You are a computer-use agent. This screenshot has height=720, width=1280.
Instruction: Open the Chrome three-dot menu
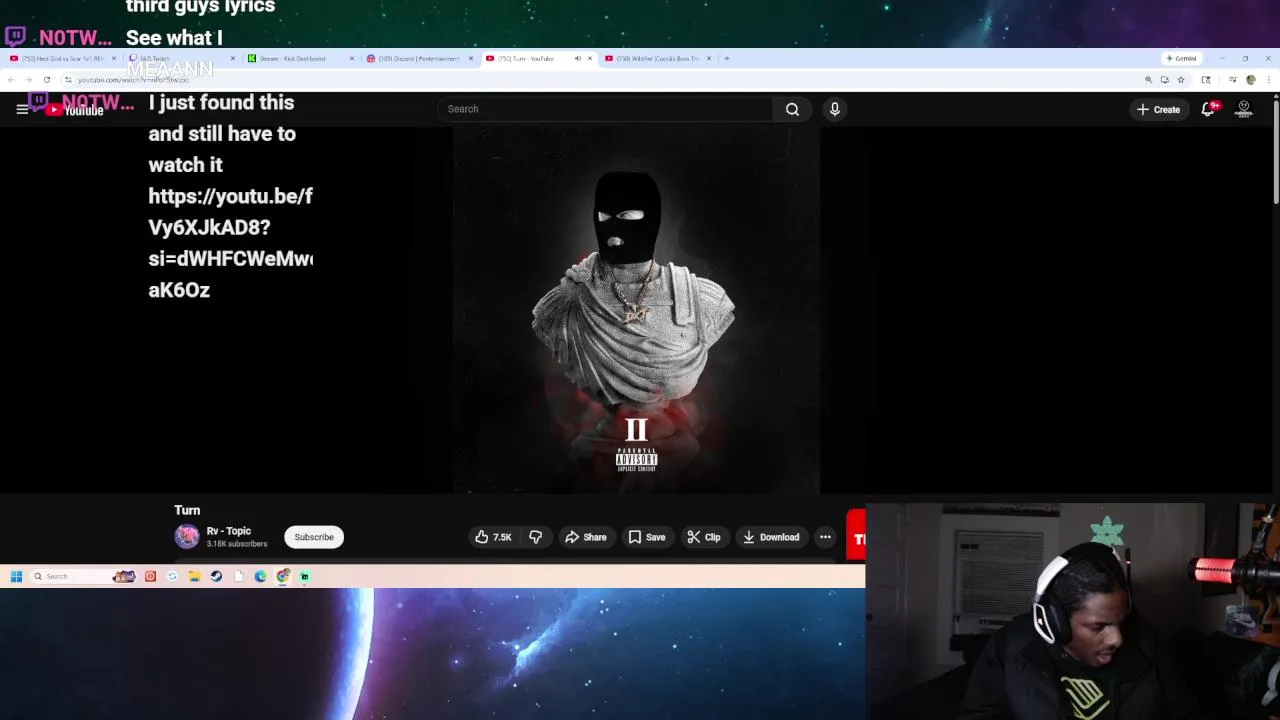pyautogui.click(x=1268, y=80)
